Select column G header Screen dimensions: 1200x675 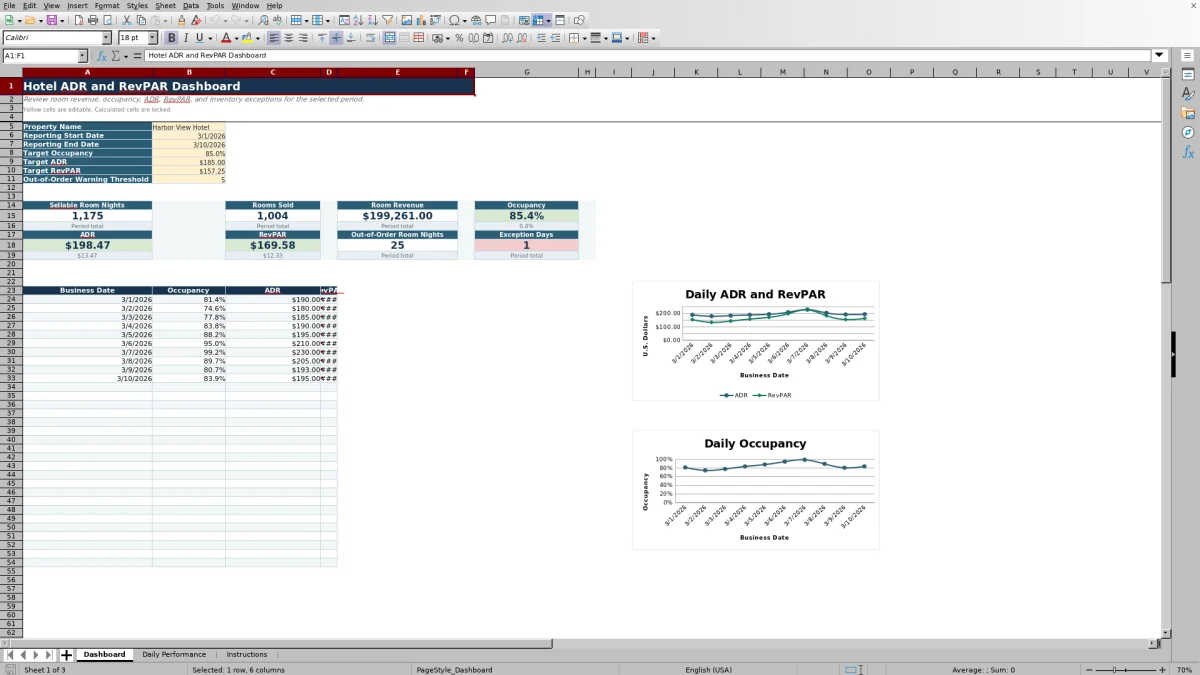point(527,72)
